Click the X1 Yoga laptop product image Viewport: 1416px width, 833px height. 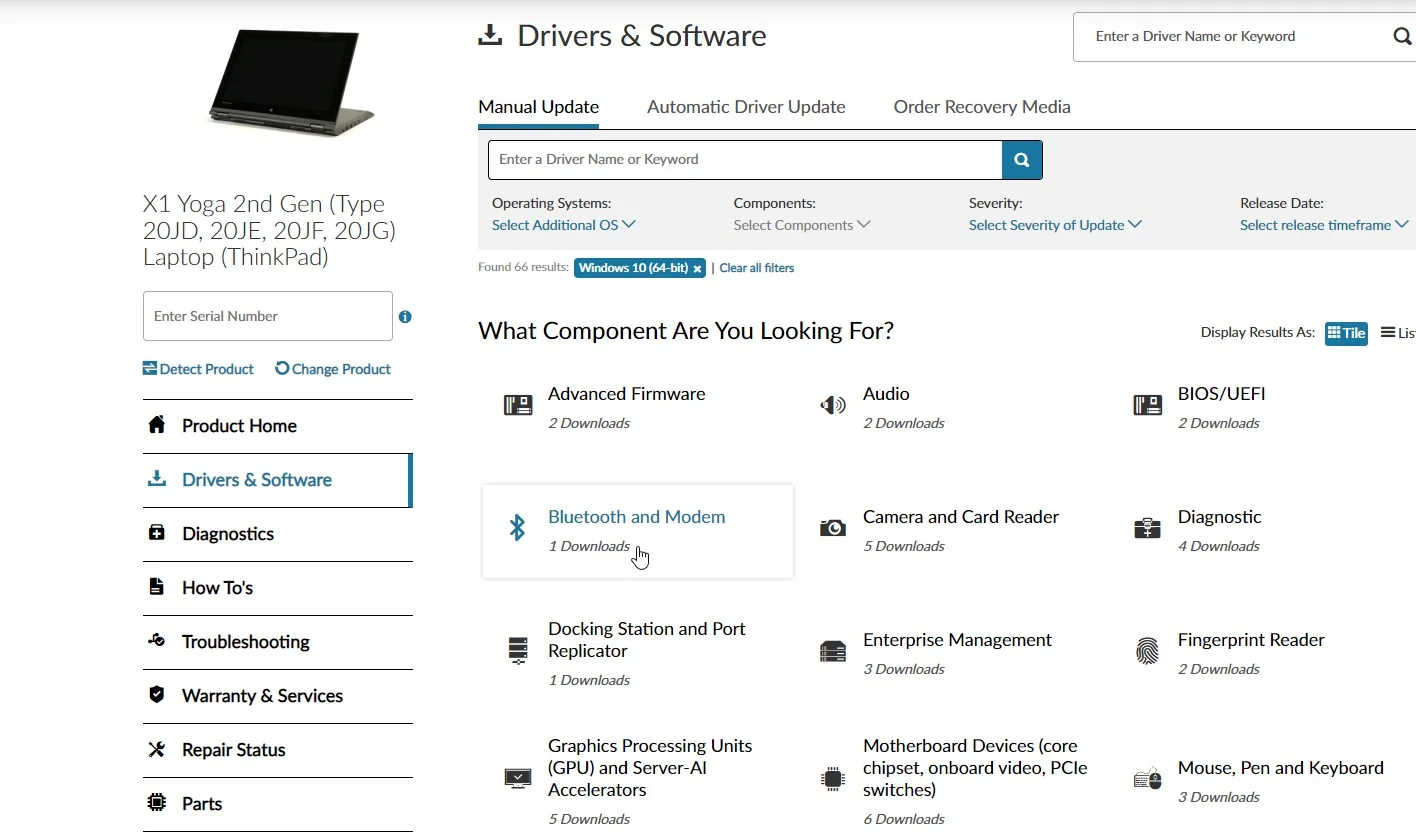pos(291,83)
